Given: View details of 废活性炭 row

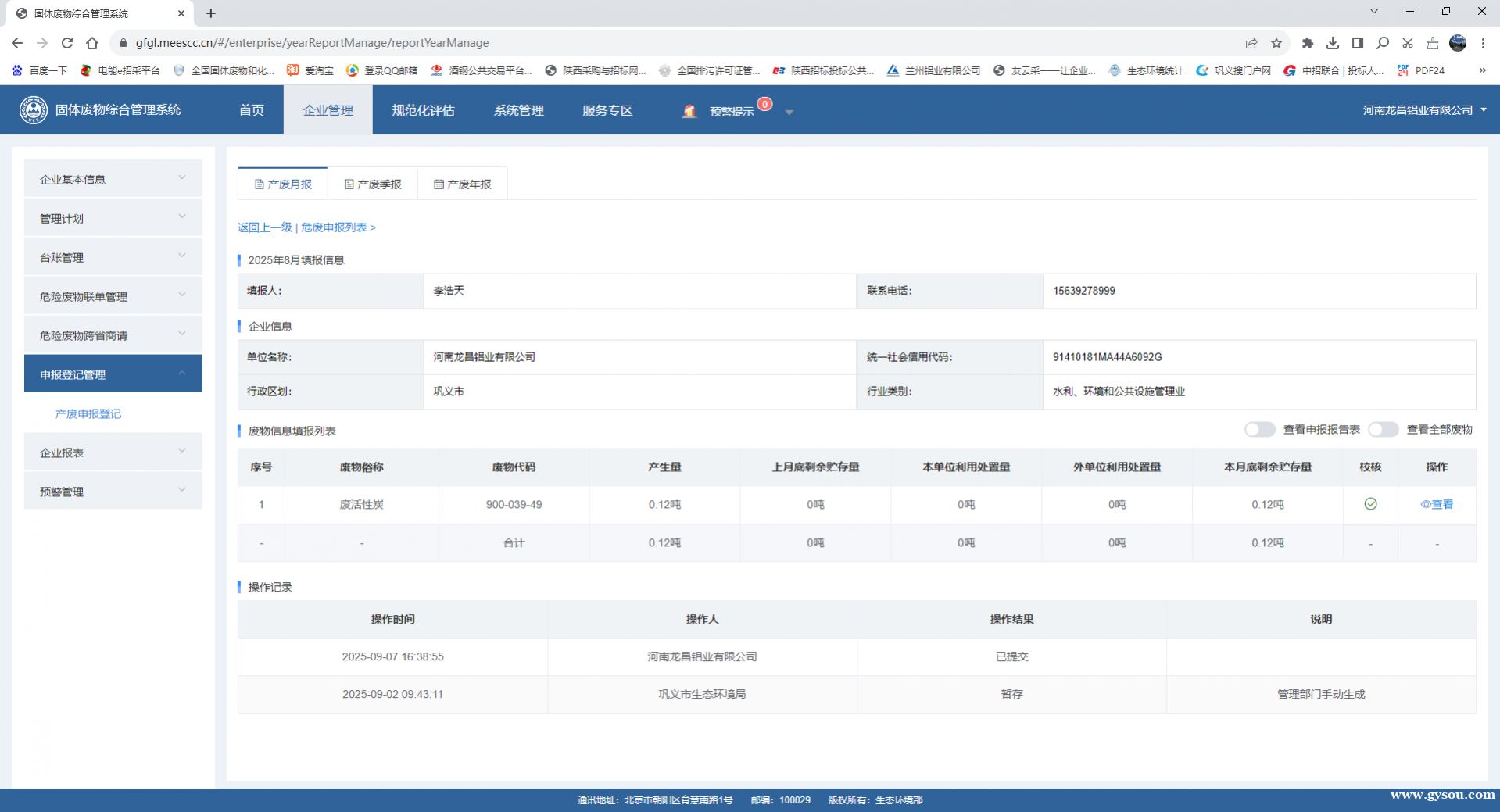Looking at the screenshot, I should coord(1437,505).
